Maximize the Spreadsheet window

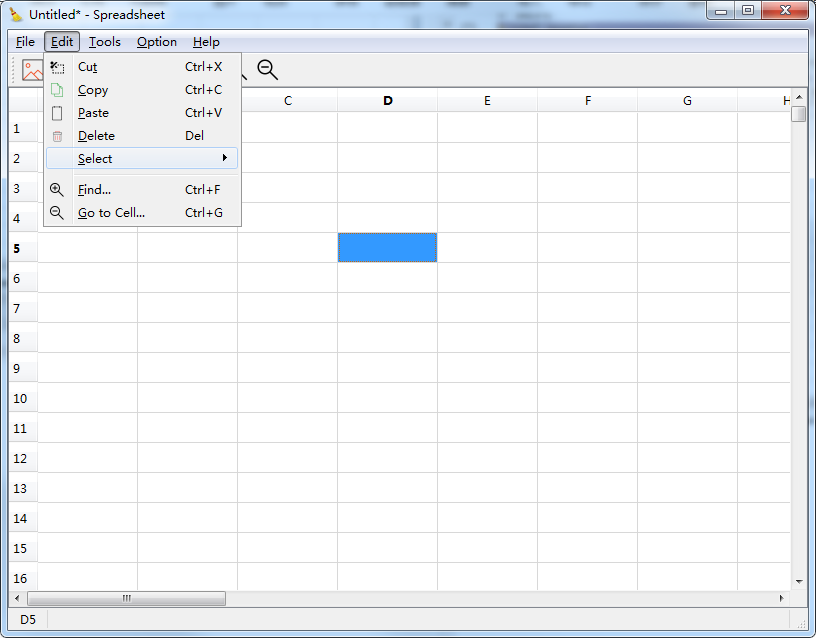pyautogui.click(x=748, y=10)
